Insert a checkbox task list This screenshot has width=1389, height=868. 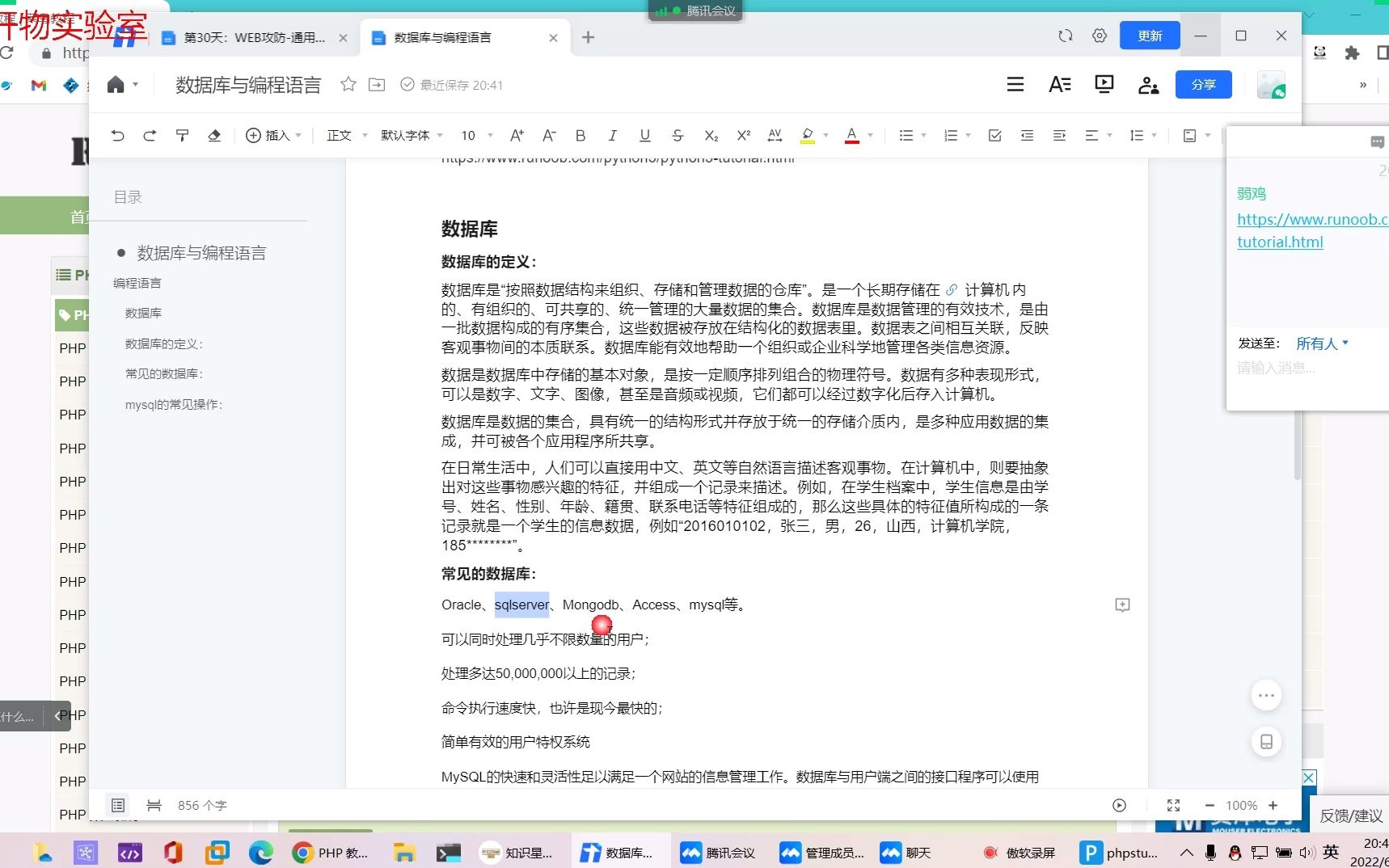click(x=995, y=136)
